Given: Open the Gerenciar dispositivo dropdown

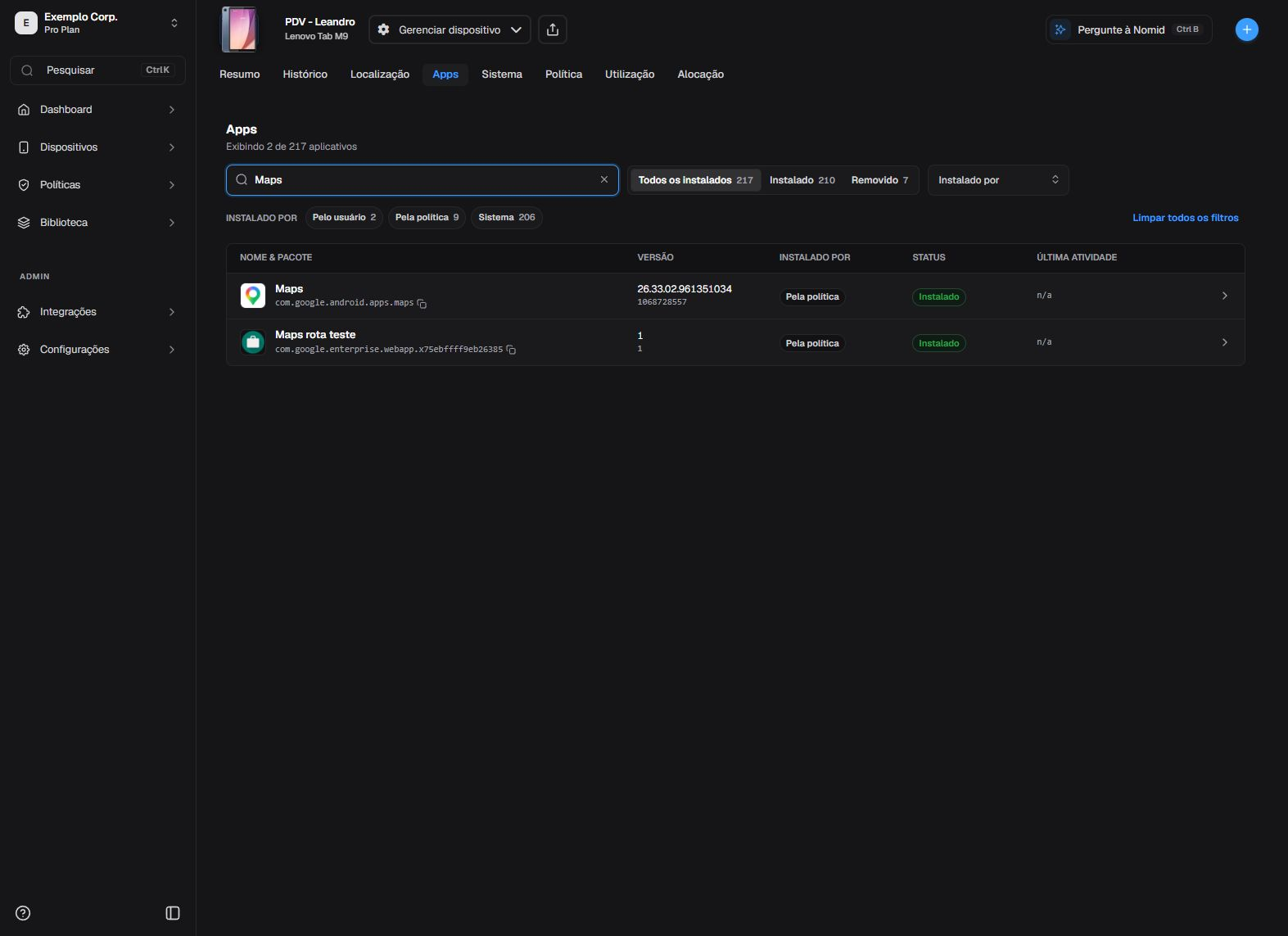Looking at the screenshot, I should pos(450,29).
